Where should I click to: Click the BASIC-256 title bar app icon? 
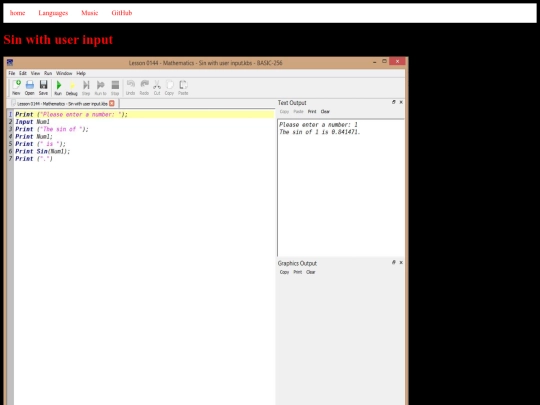point(10,62)
